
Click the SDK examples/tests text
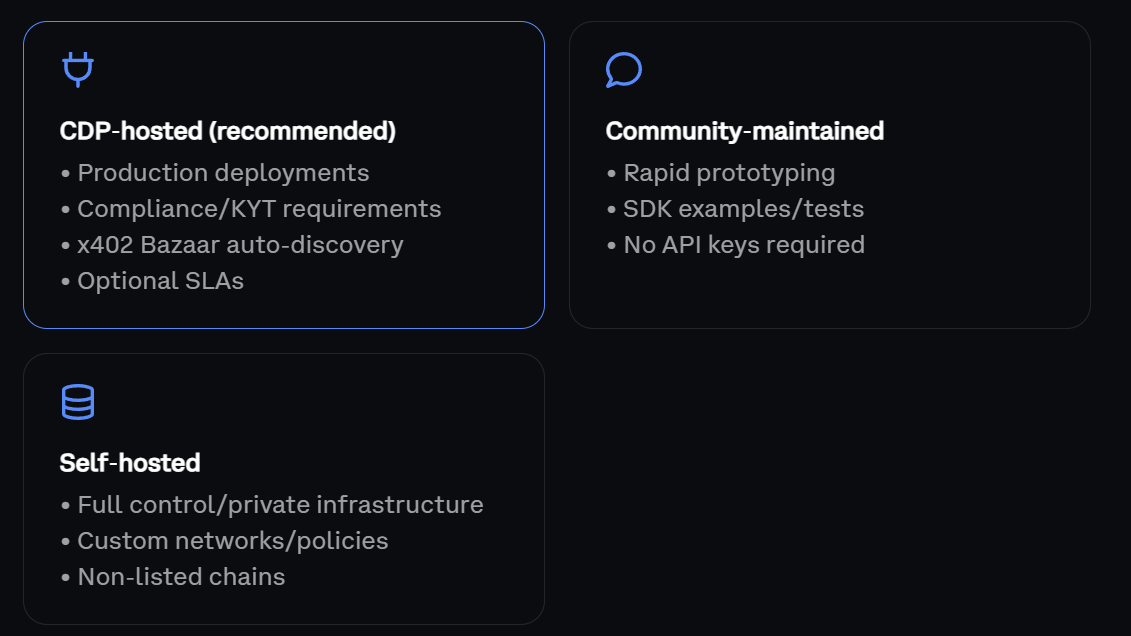pyautogui.click(x=743, y=209)
